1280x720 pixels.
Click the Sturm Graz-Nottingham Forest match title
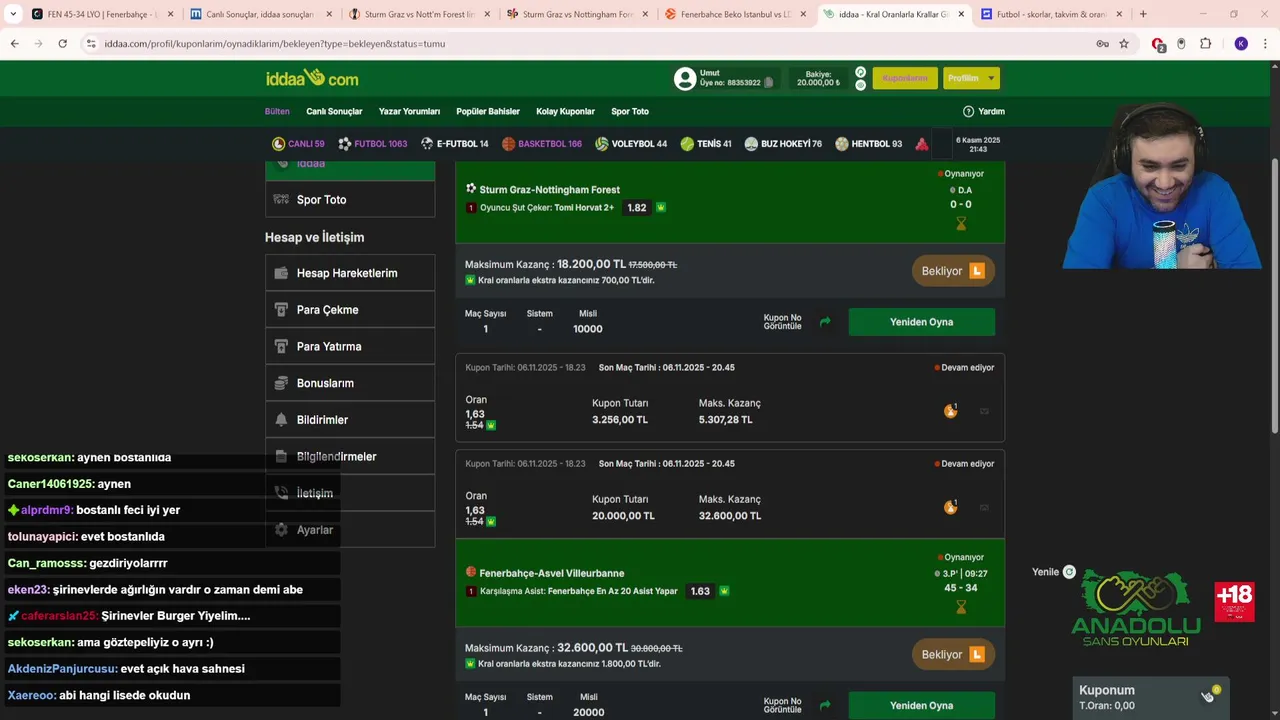pyautogui.click(x=549, y=189)
